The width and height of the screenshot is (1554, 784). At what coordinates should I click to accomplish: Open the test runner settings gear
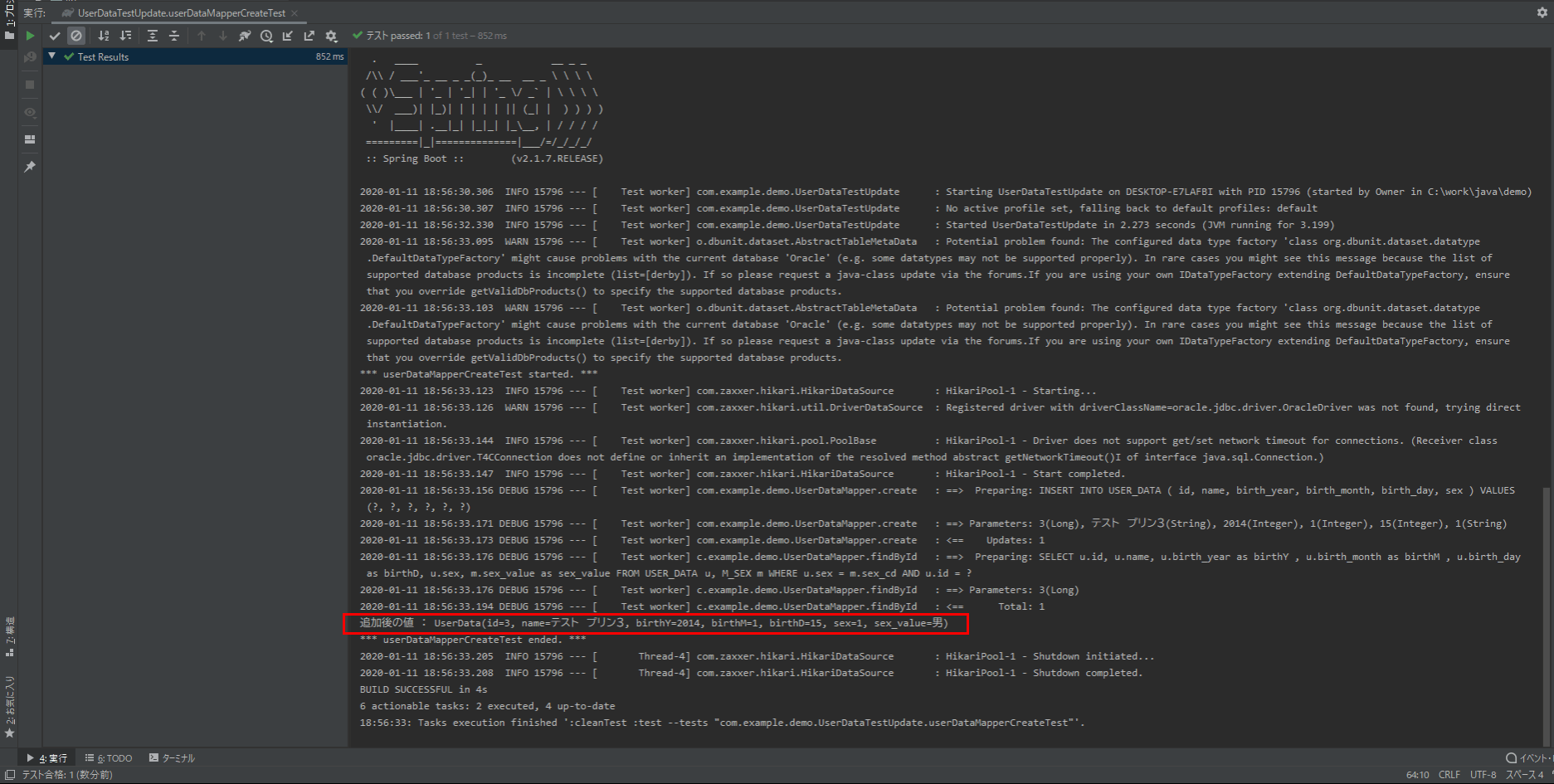pos(332,36)
